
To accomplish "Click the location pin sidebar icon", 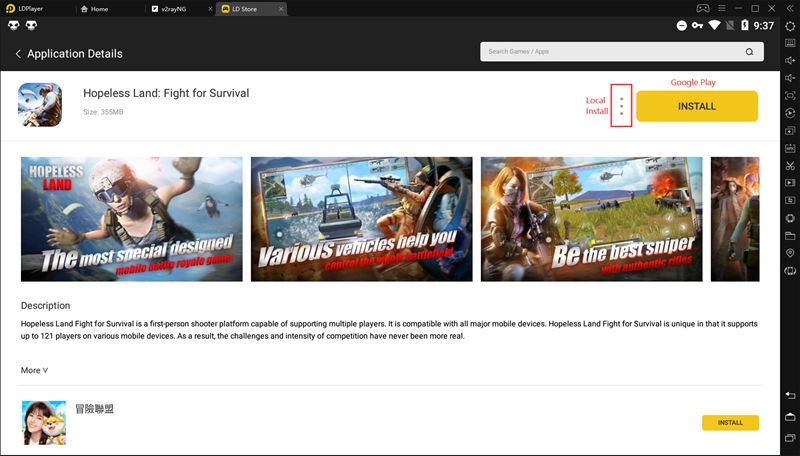I will [x=790, y=254].
